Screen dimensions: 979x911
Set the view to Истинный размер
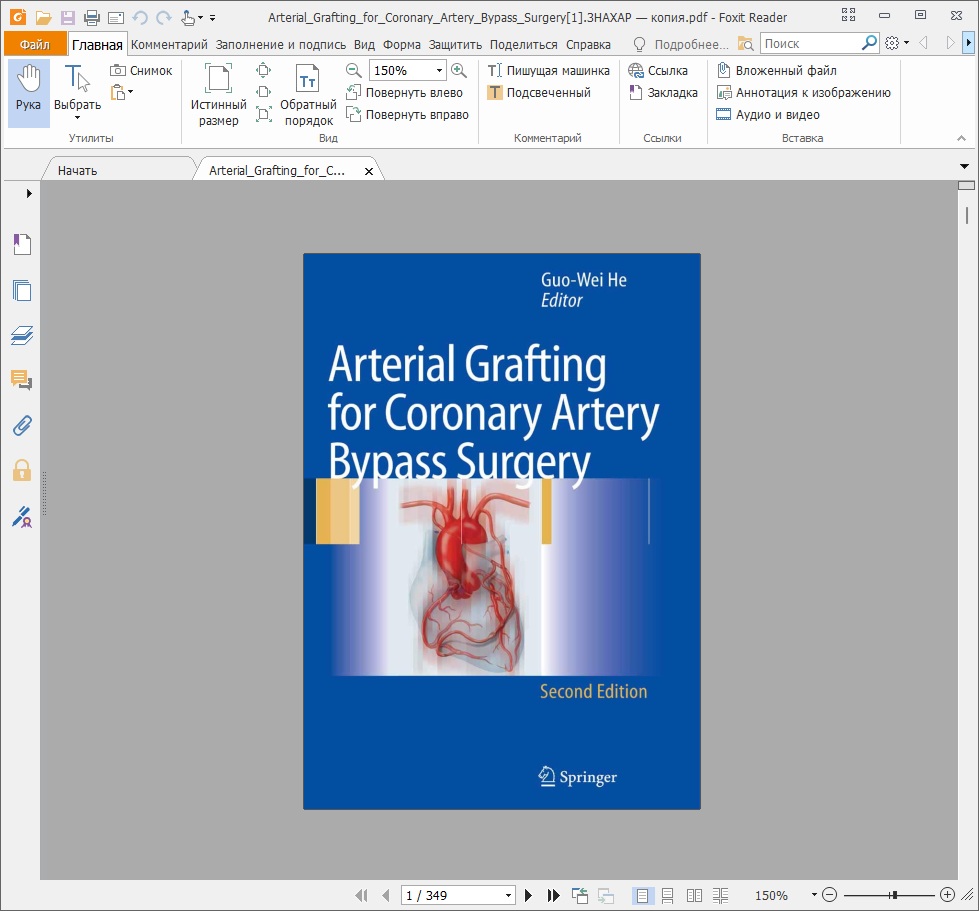[x=219, y=94]
